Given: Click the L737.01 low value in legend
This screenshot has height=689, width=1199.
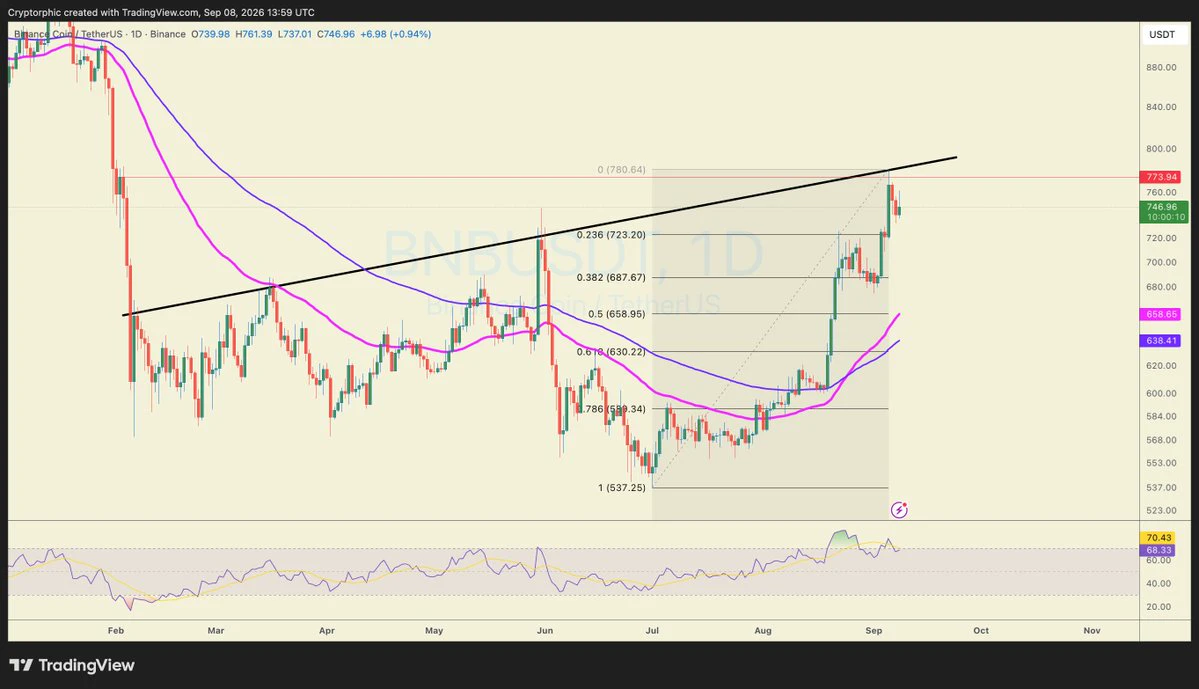Looking at the screenshot, I should coord(294,34).
